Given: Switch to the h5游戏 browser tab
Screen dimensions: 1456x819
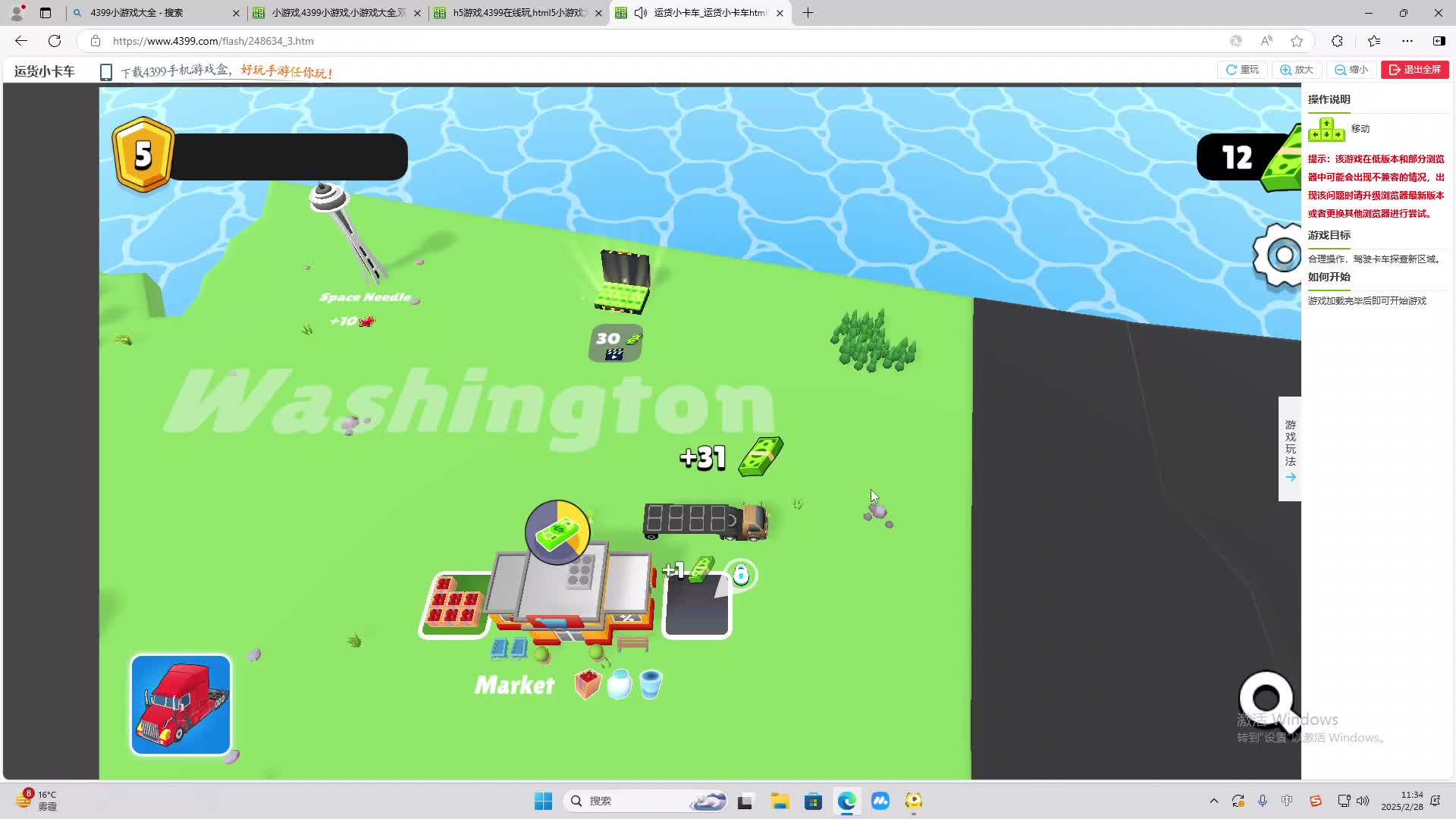Looking at the screenshot, I should [518, 13].
